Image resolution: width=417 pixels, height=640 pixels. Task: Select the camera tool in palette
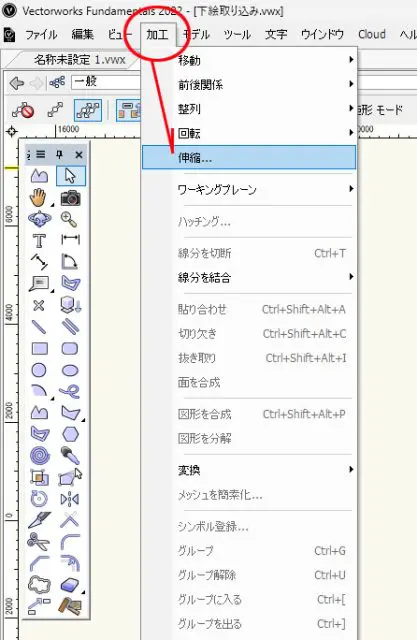[70, 198]
